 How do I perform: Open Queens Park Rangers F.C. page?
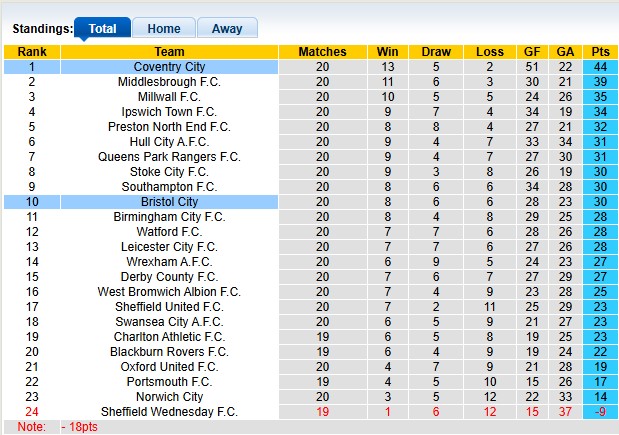(x=169, y=157)
